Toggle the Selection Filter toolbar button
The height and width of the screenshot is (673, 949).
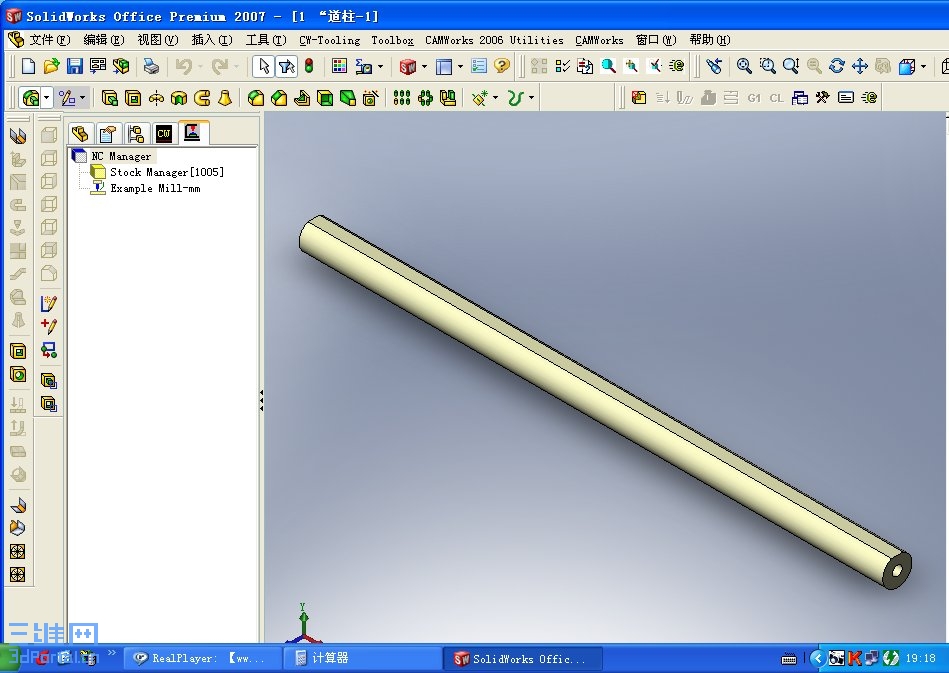(x=286, y=66)
